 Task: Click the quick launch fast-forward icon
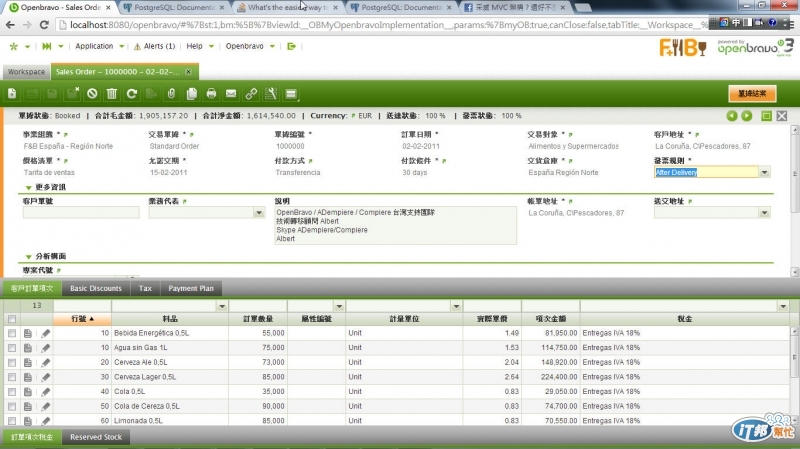click(46, 46)
